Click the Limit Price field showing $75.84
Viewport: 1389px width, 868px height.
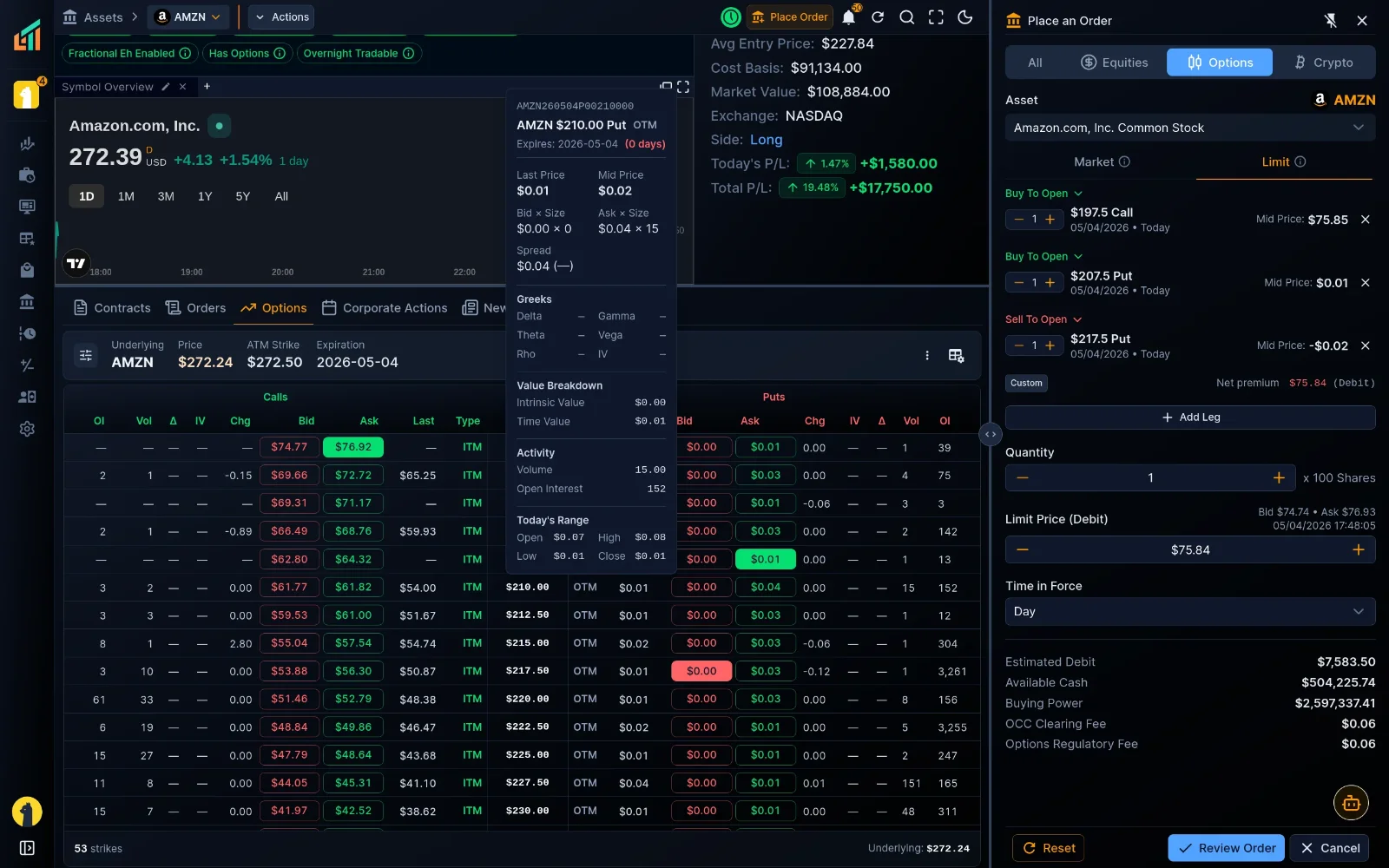(x=1190, y=549)
